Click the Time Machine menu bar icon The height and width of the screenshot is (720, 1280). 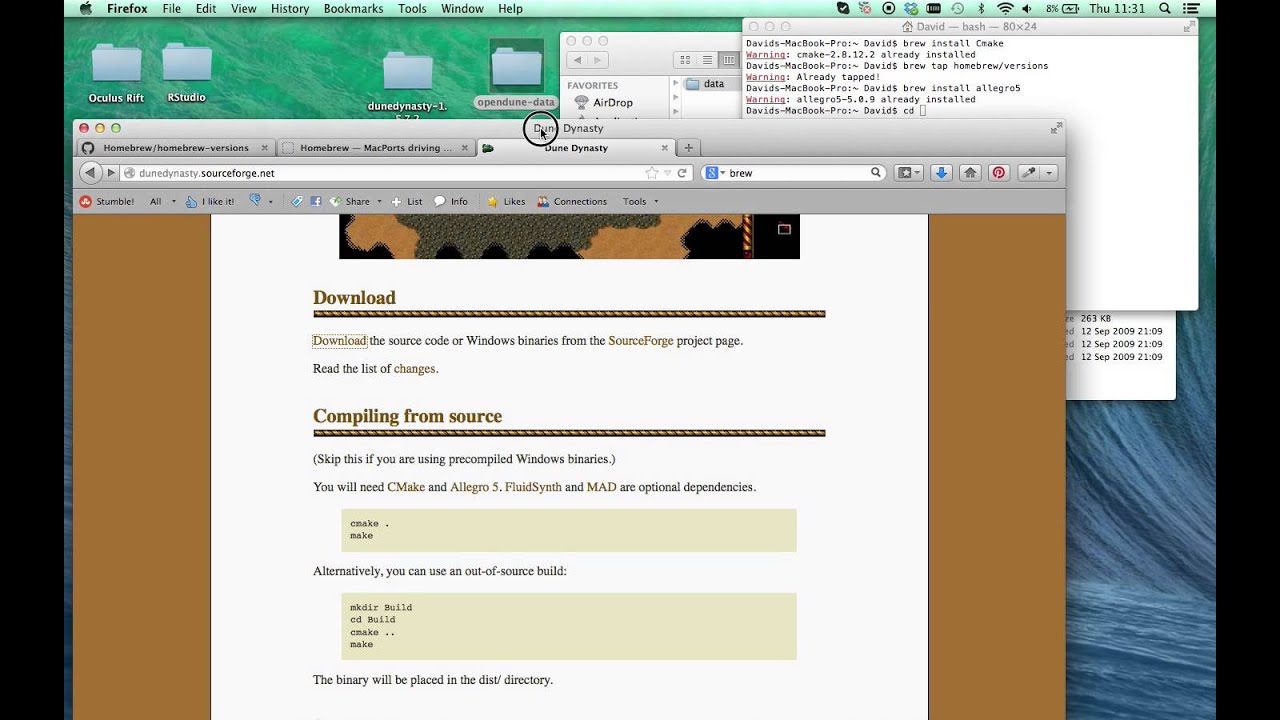pos(957,9)
